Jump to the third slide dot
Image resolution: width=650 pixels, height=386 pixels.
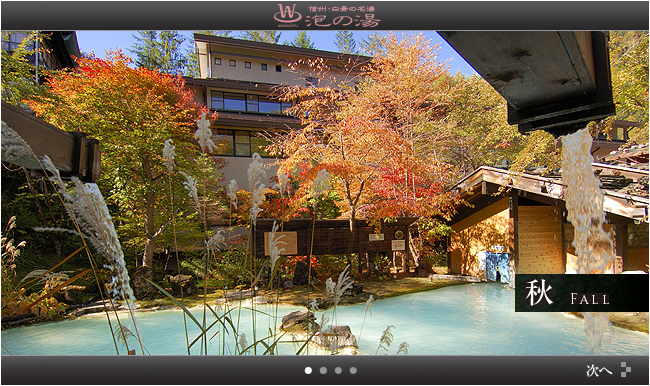pos(338,371)
